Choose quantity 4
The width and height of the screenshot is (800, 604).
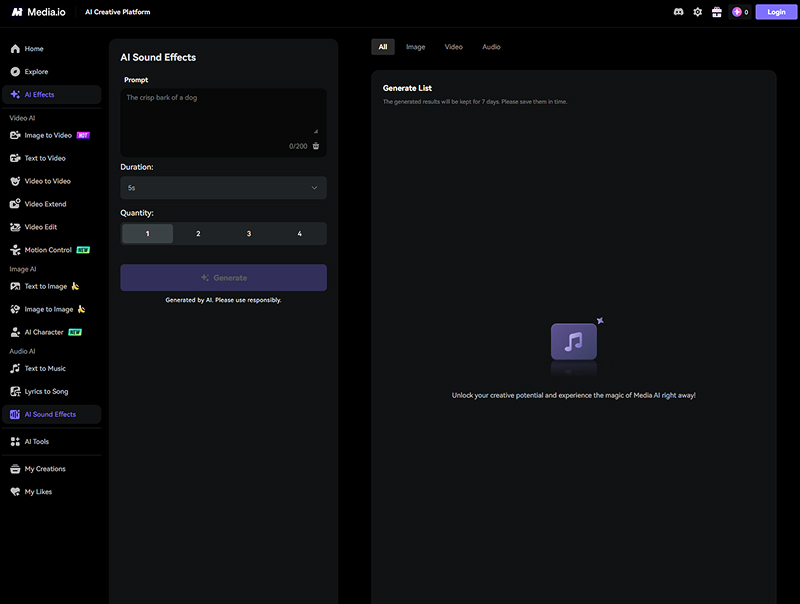pos(299,234)
